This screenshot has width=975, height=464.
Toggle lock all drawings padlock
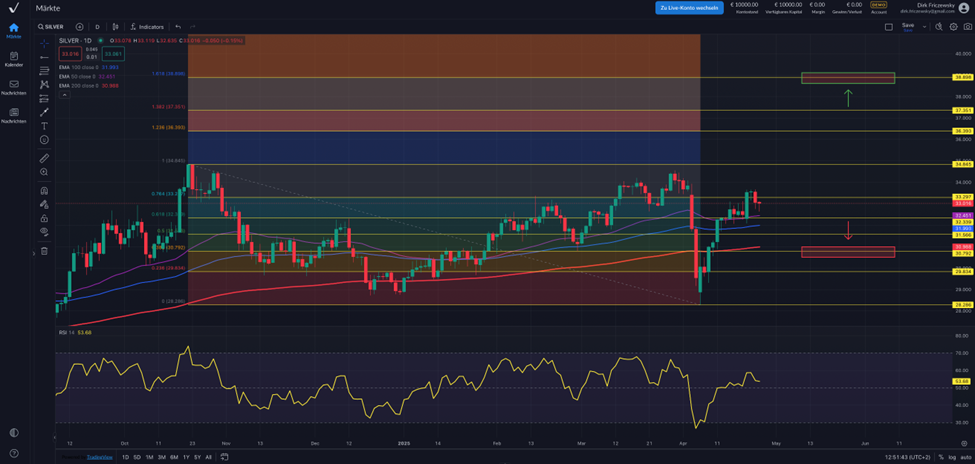(x=44, y=218)
